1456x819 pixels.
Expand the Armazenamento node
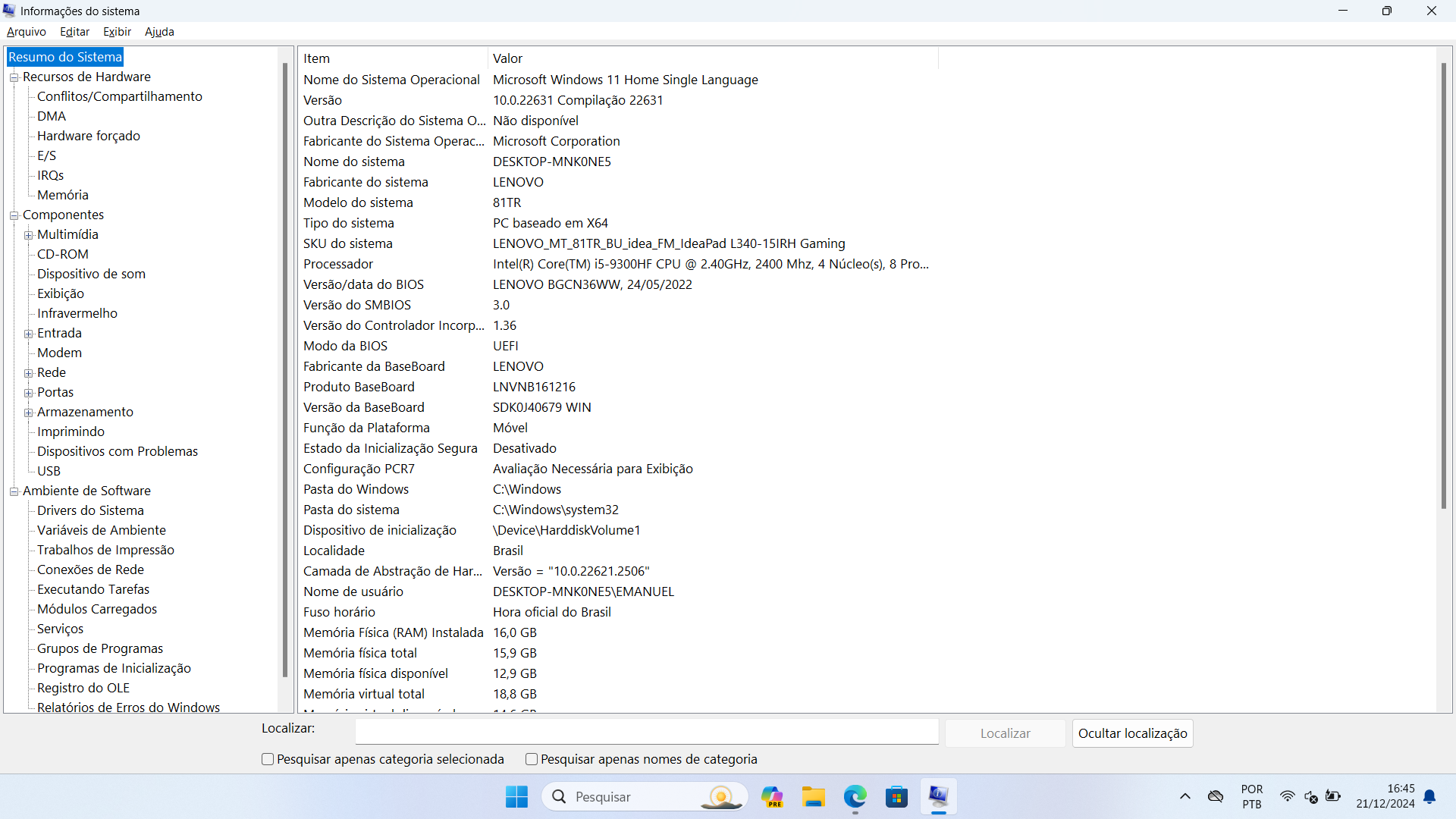point(28,413)
